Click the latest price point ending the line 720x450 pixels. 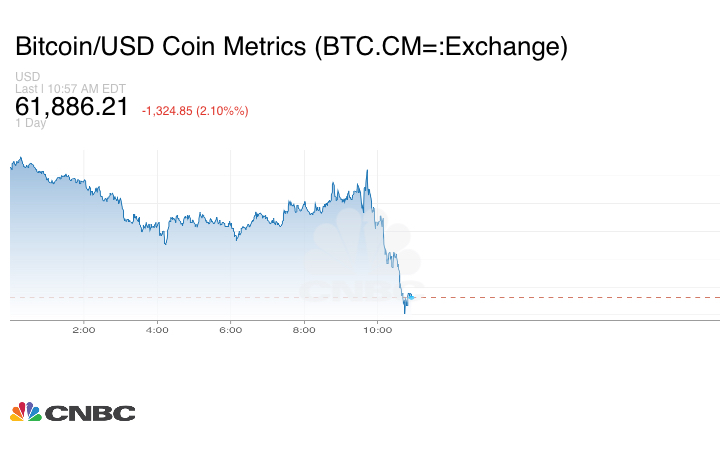tap(412, 296)
